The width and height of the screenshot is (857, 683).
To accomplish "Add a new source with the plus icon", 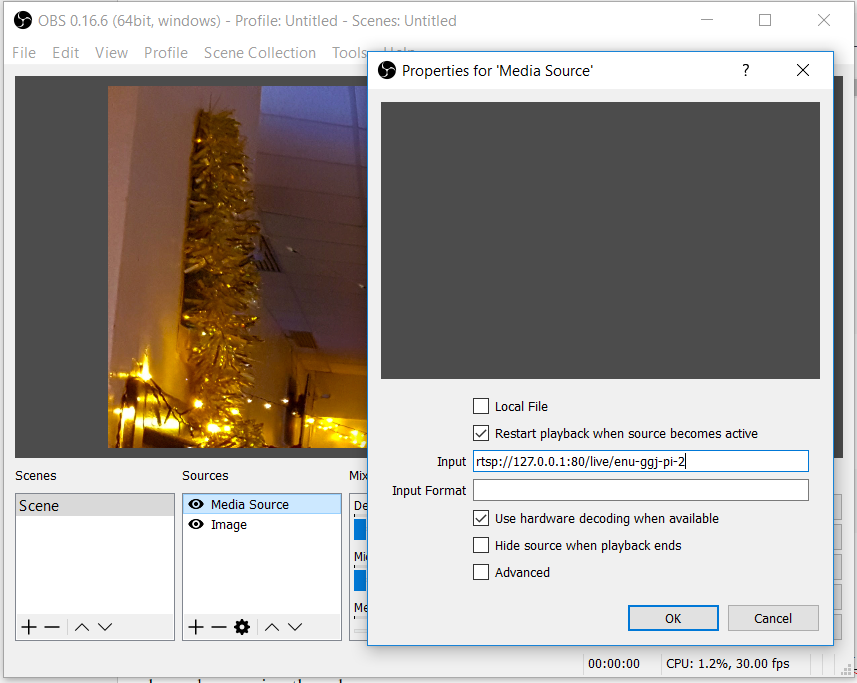I will pos(195,627).
